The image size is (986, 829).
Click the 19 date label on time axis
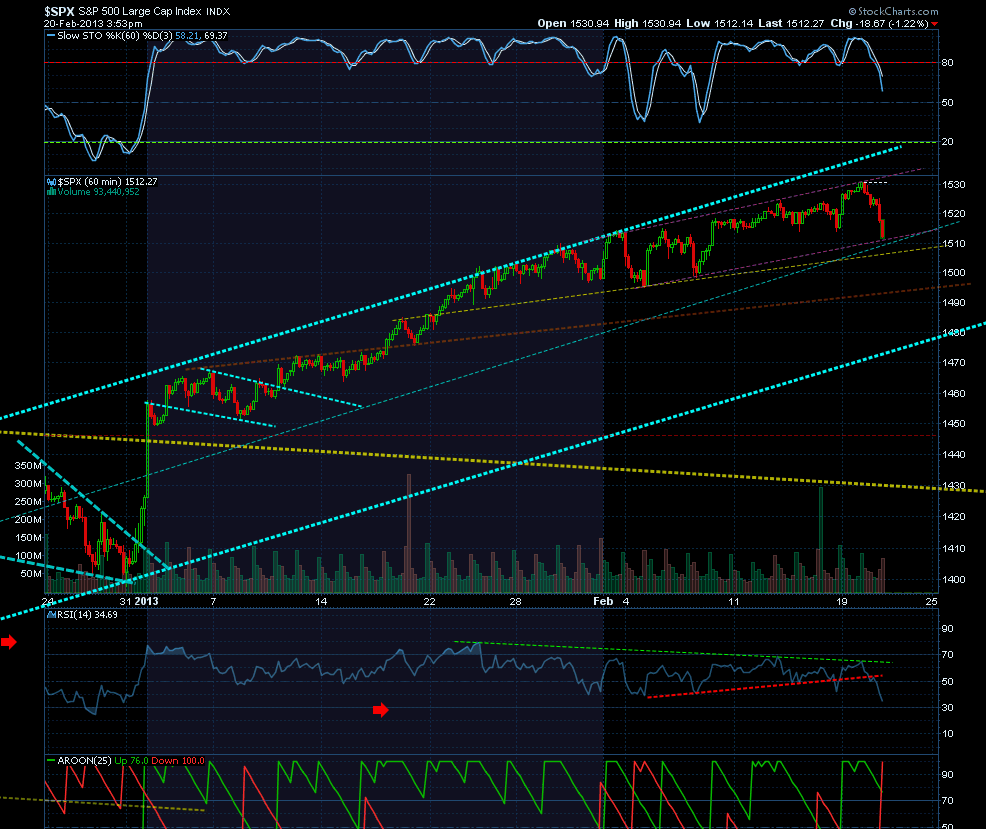click(x=841, y=602)
